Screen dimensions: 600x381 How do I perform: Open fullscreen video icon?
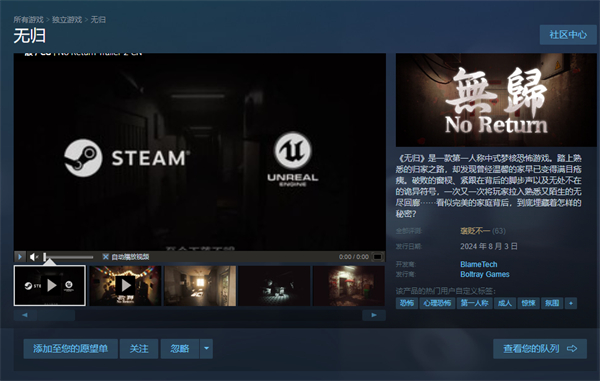[377, 257]
